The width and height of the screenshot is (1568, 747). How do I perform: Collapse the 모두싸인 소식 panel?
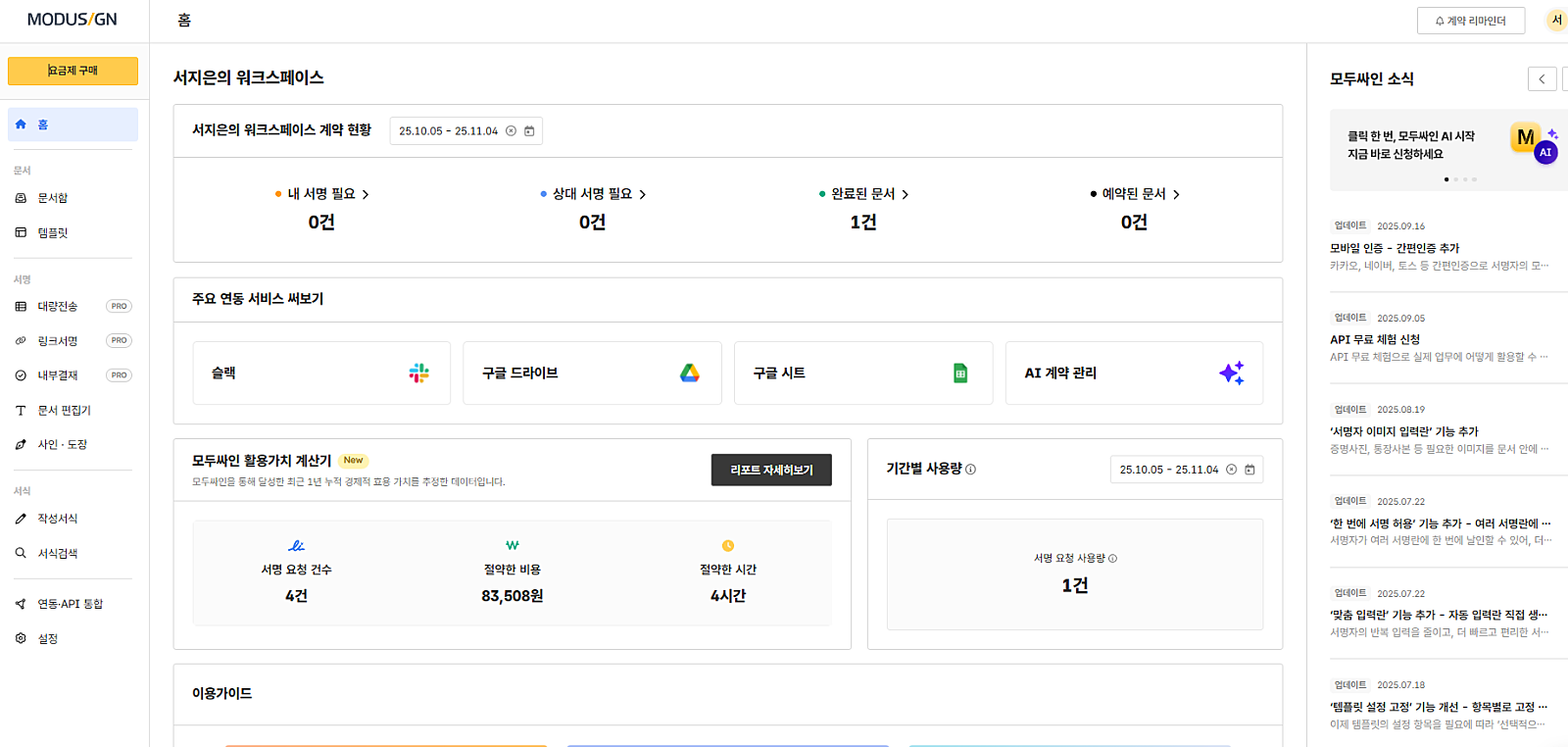tap(1542, 79)
